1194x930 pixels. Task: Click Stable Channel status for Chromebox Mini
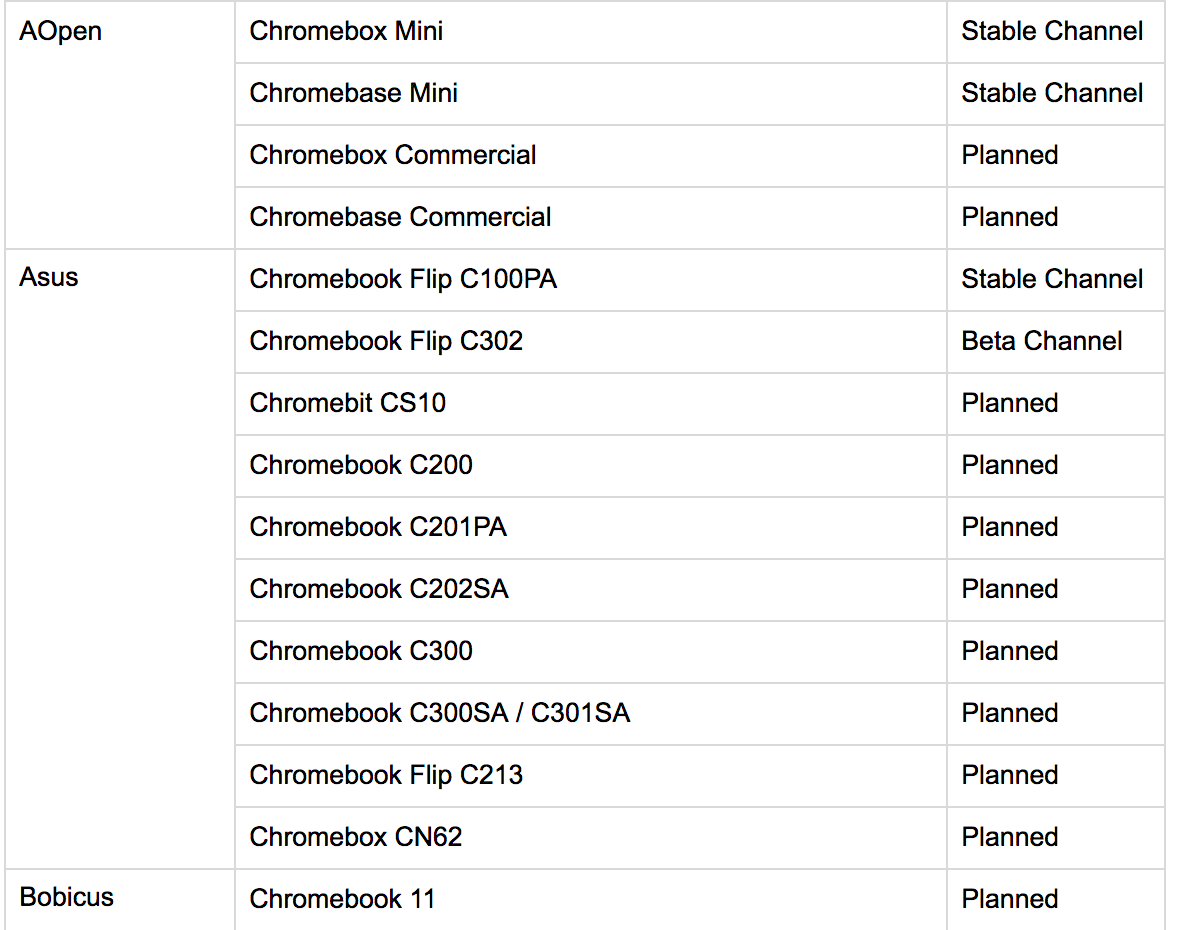click(1052, 31)
